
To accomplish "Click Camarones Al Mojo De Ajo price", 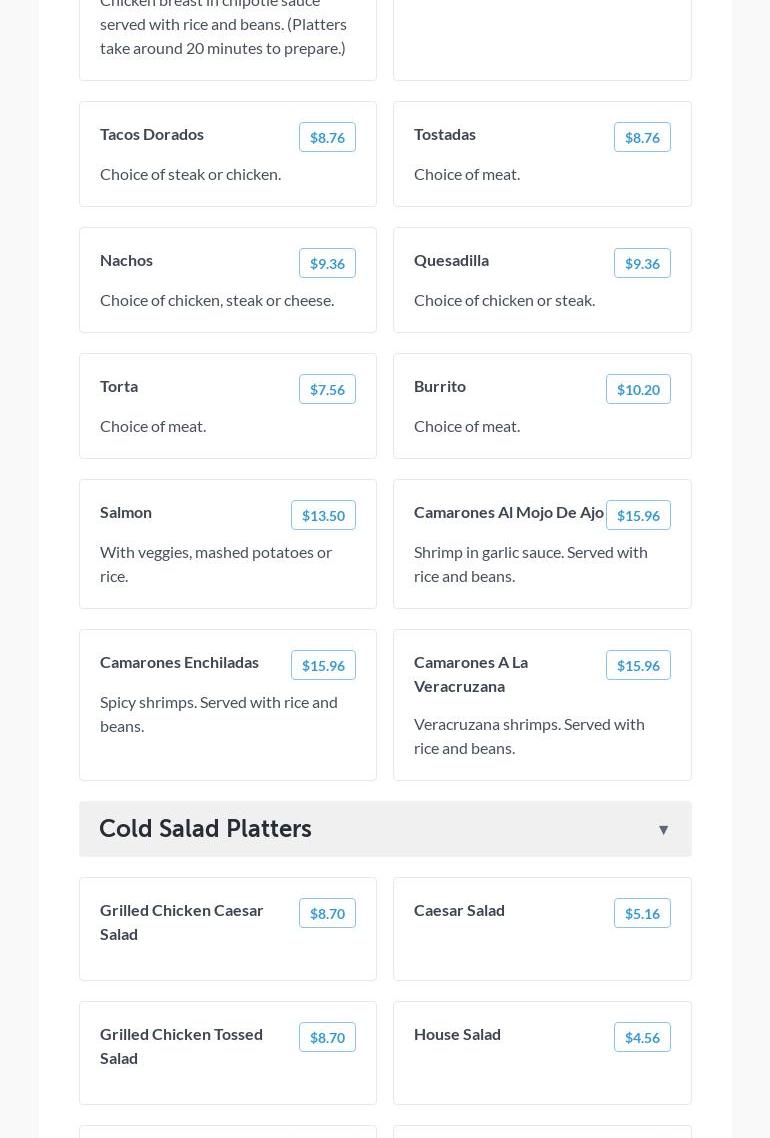I will point(638,516).
